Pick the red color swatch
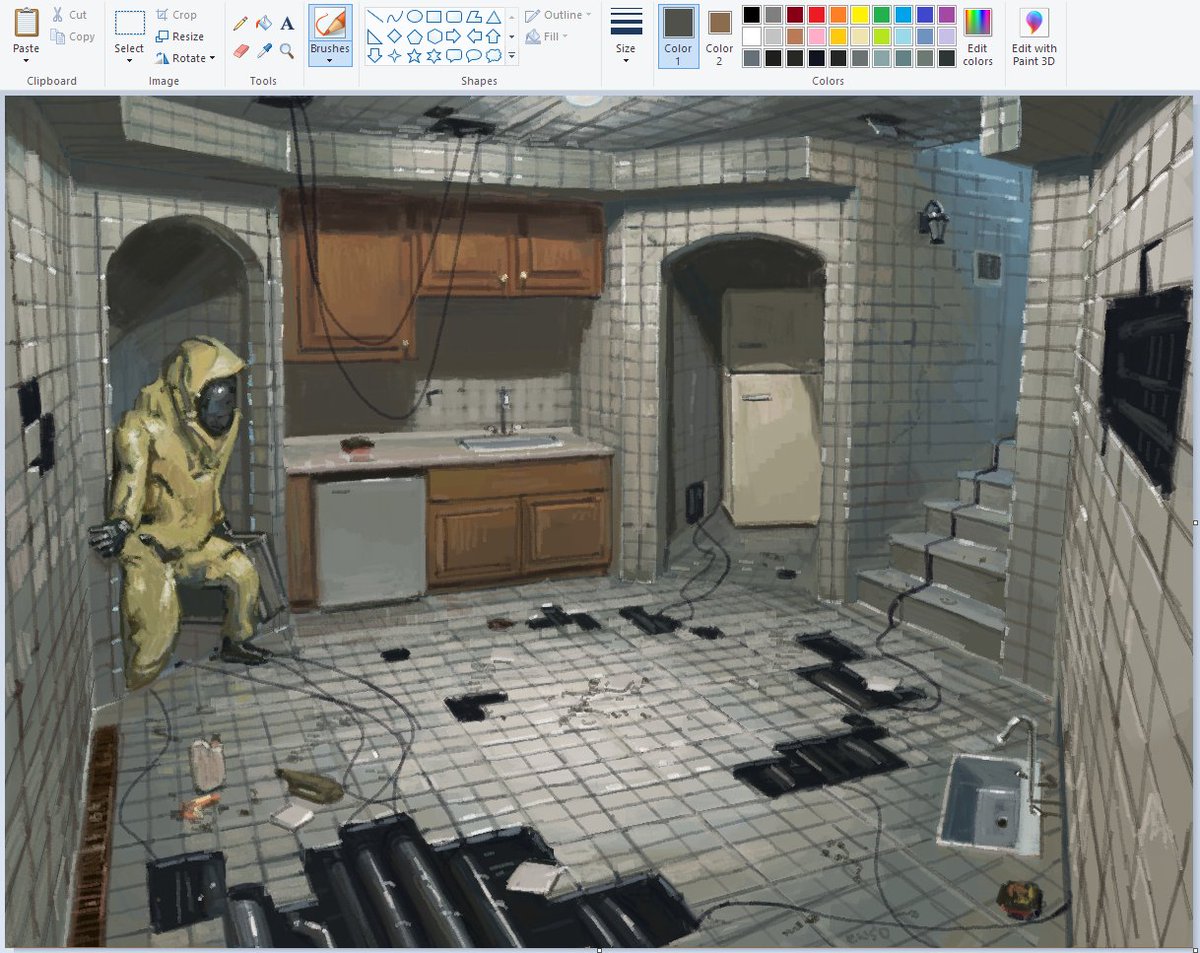1200x953 pixels. (x=816, y=15)
